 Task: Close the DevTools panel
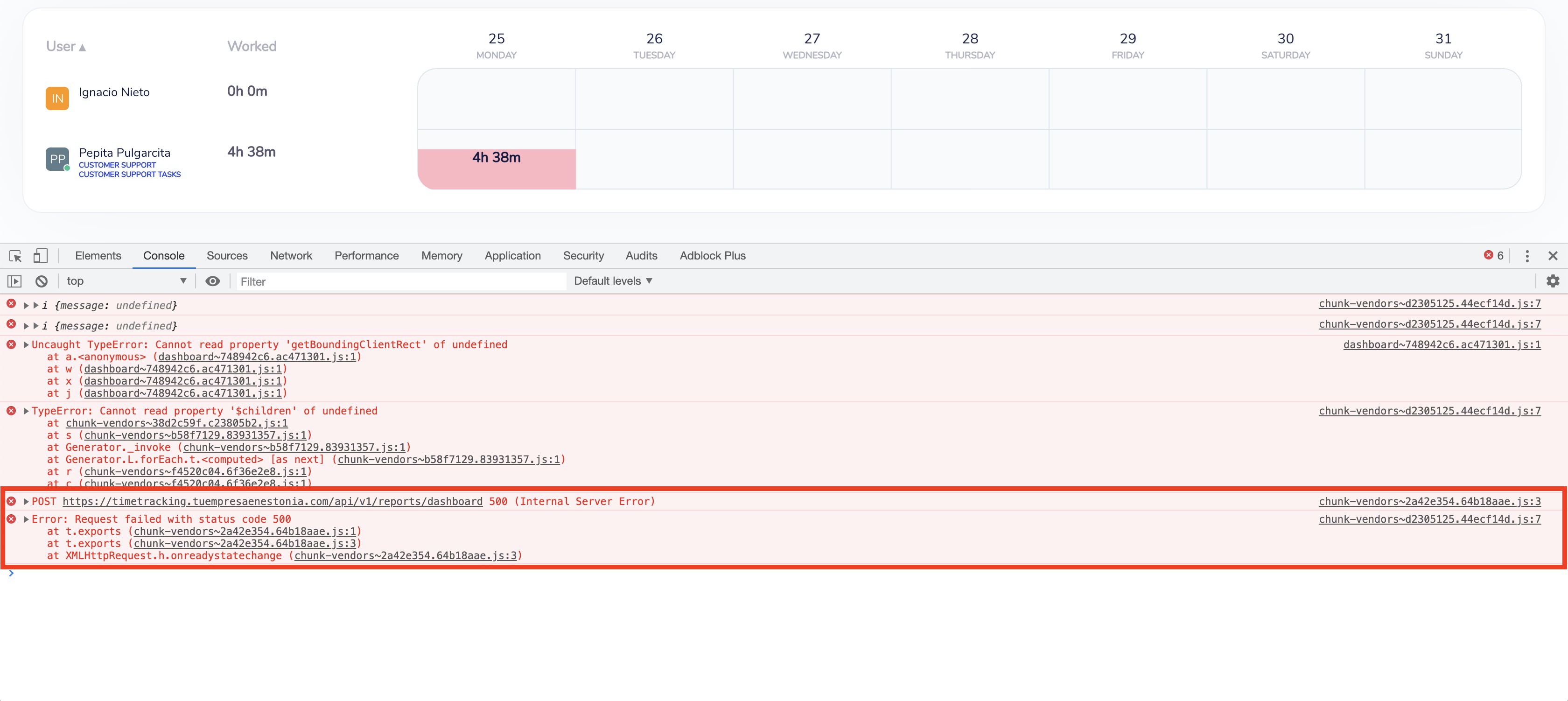pos(1554,256)
